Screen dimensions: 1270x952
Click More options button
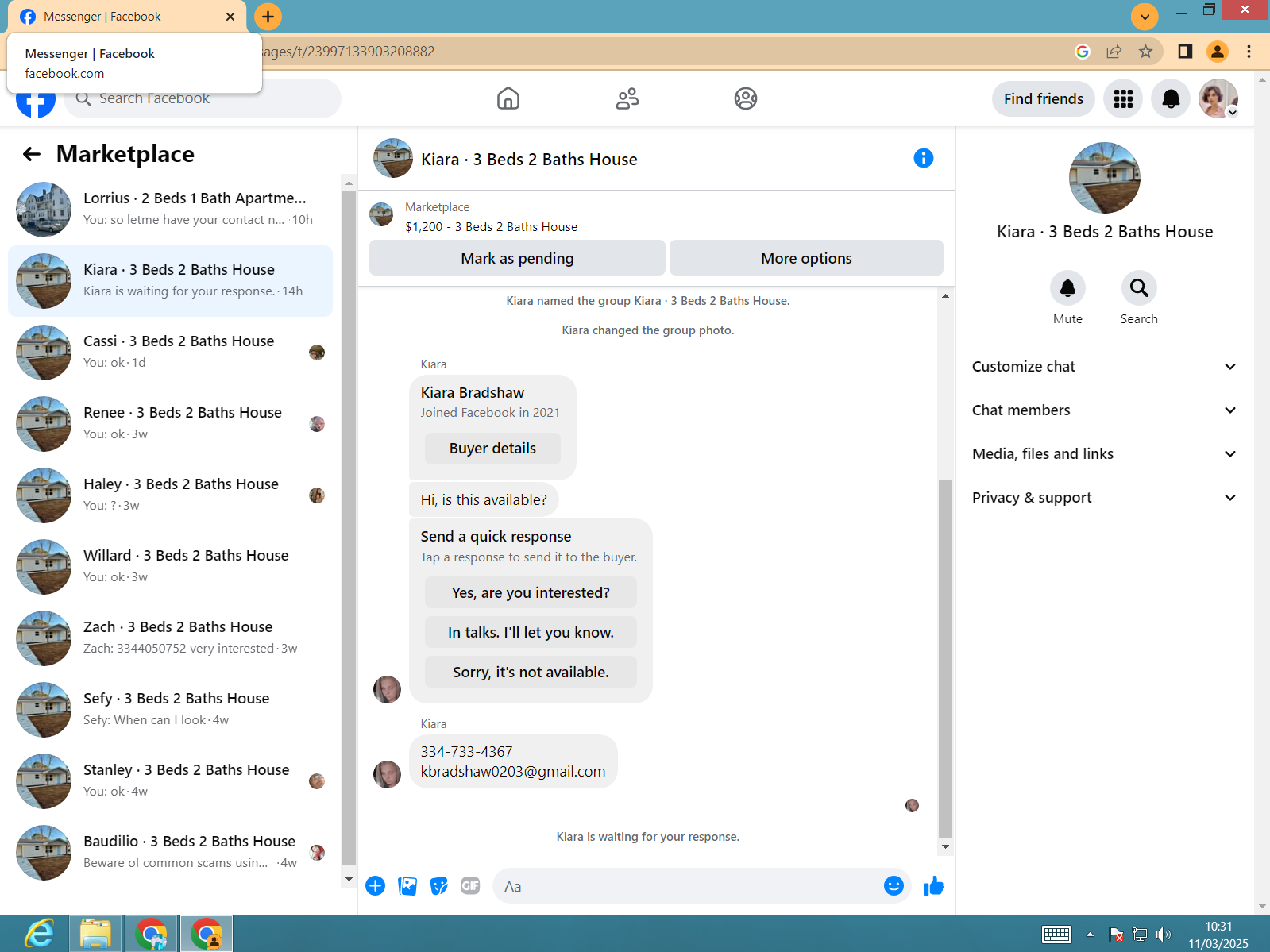point(806,258)
